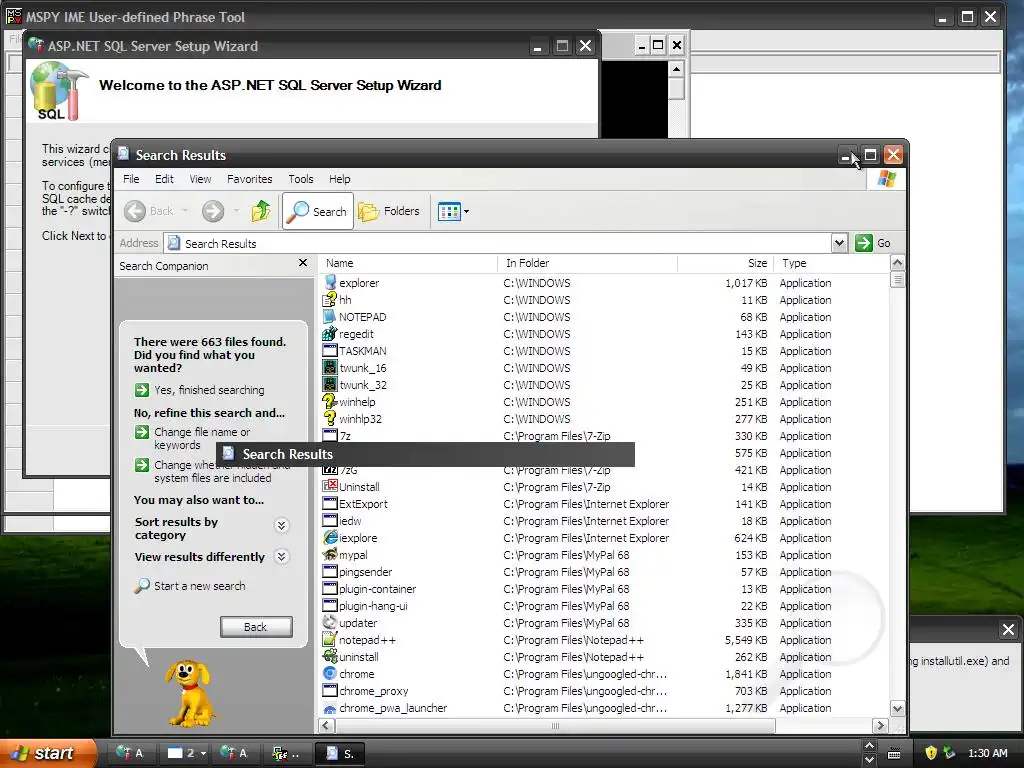Click the green Go button
The image size is (1024, 768).
(872, 243)
